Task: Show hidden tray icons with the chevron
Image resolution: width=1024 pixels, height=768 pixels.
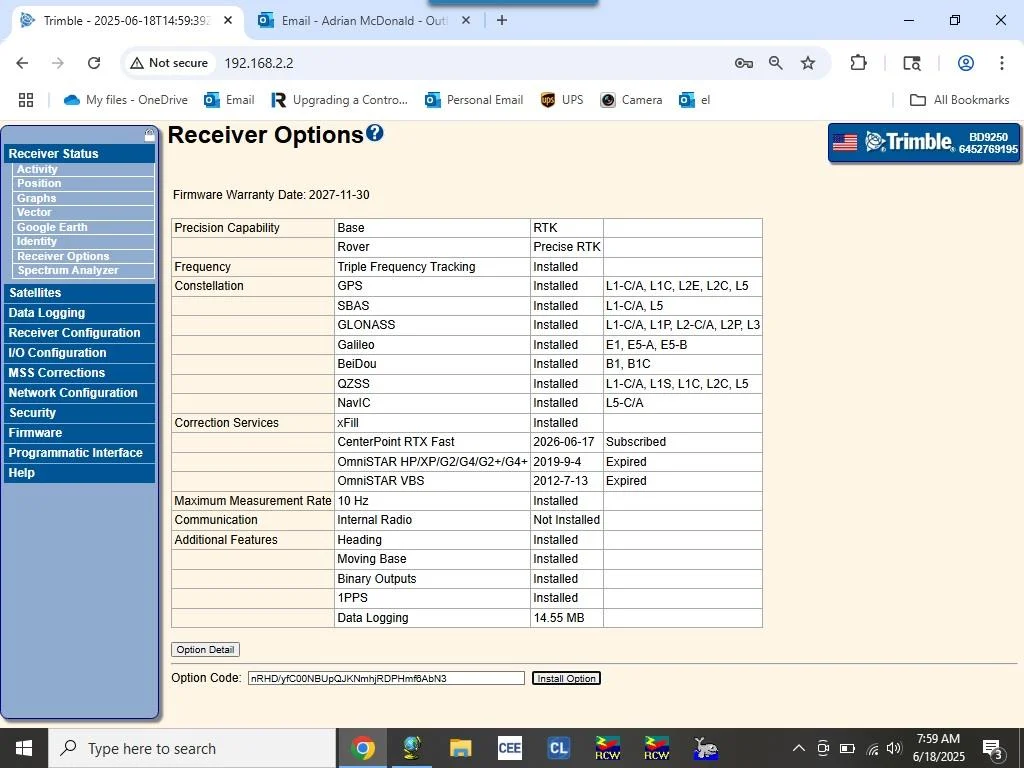Action: 799,748
